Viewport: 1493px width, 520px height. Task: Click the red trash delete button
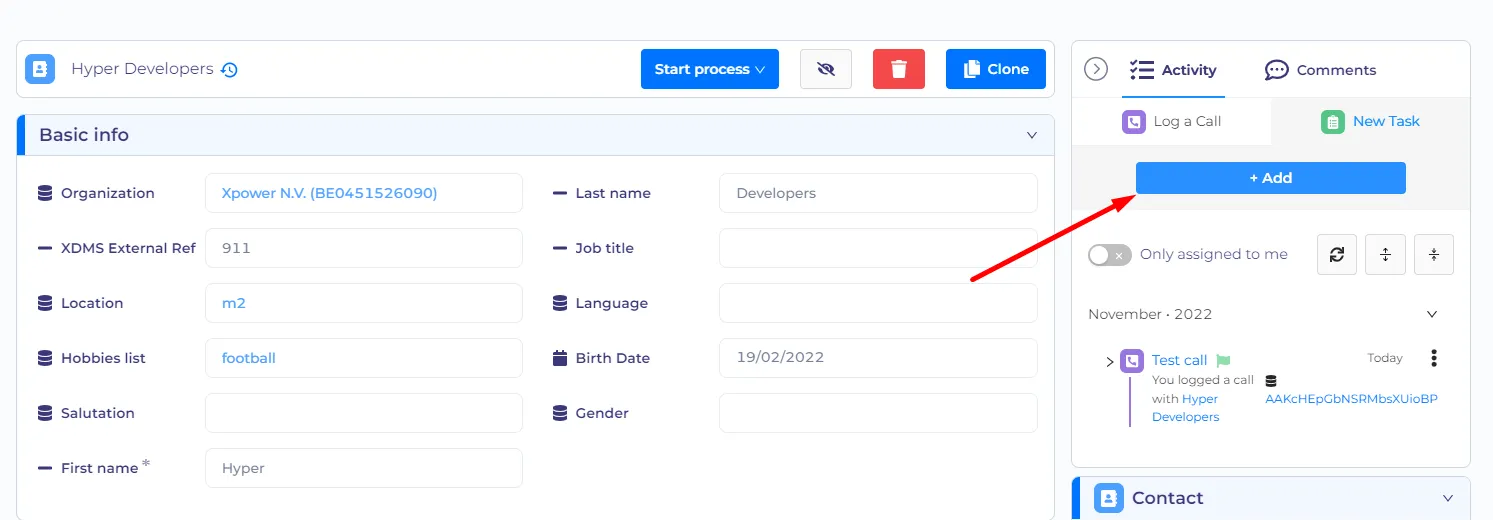point(899,69)
